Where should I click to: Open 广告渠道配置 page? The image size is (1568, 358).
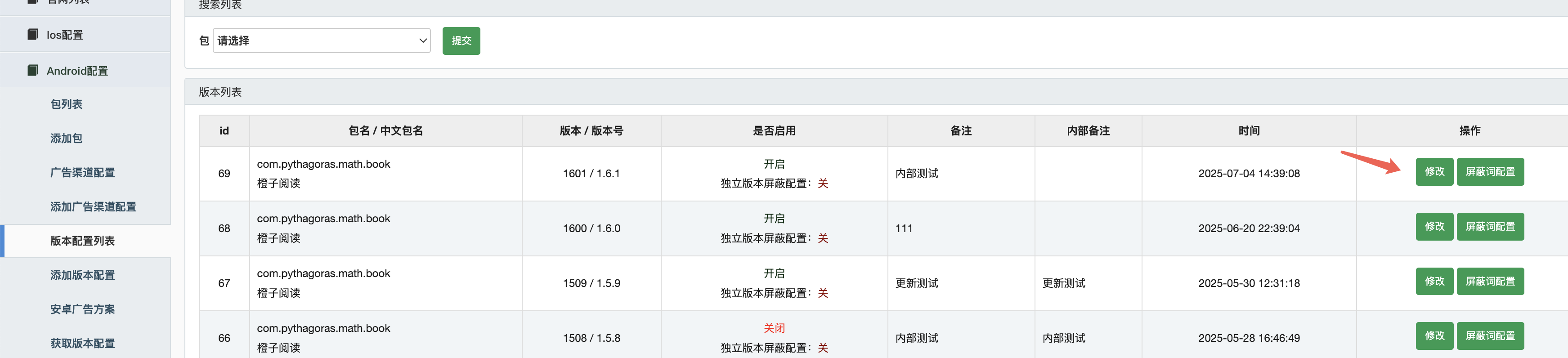coord(82,172)
